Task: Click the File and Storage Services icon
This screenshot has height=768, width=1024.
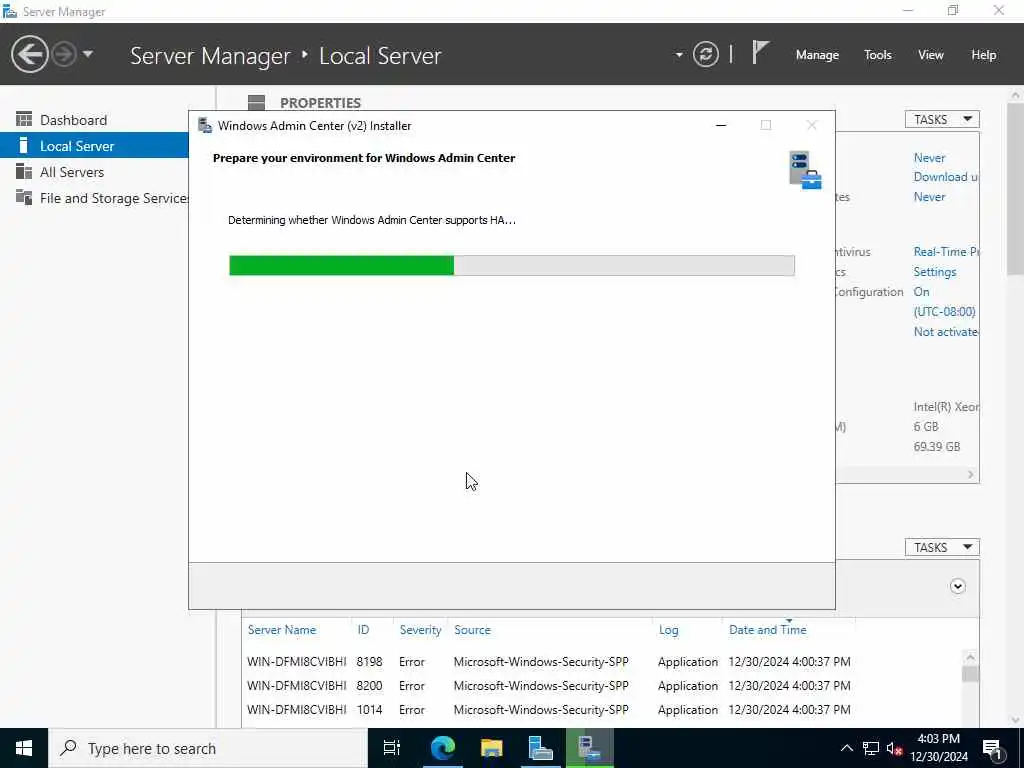Action: tap(24, 197)
